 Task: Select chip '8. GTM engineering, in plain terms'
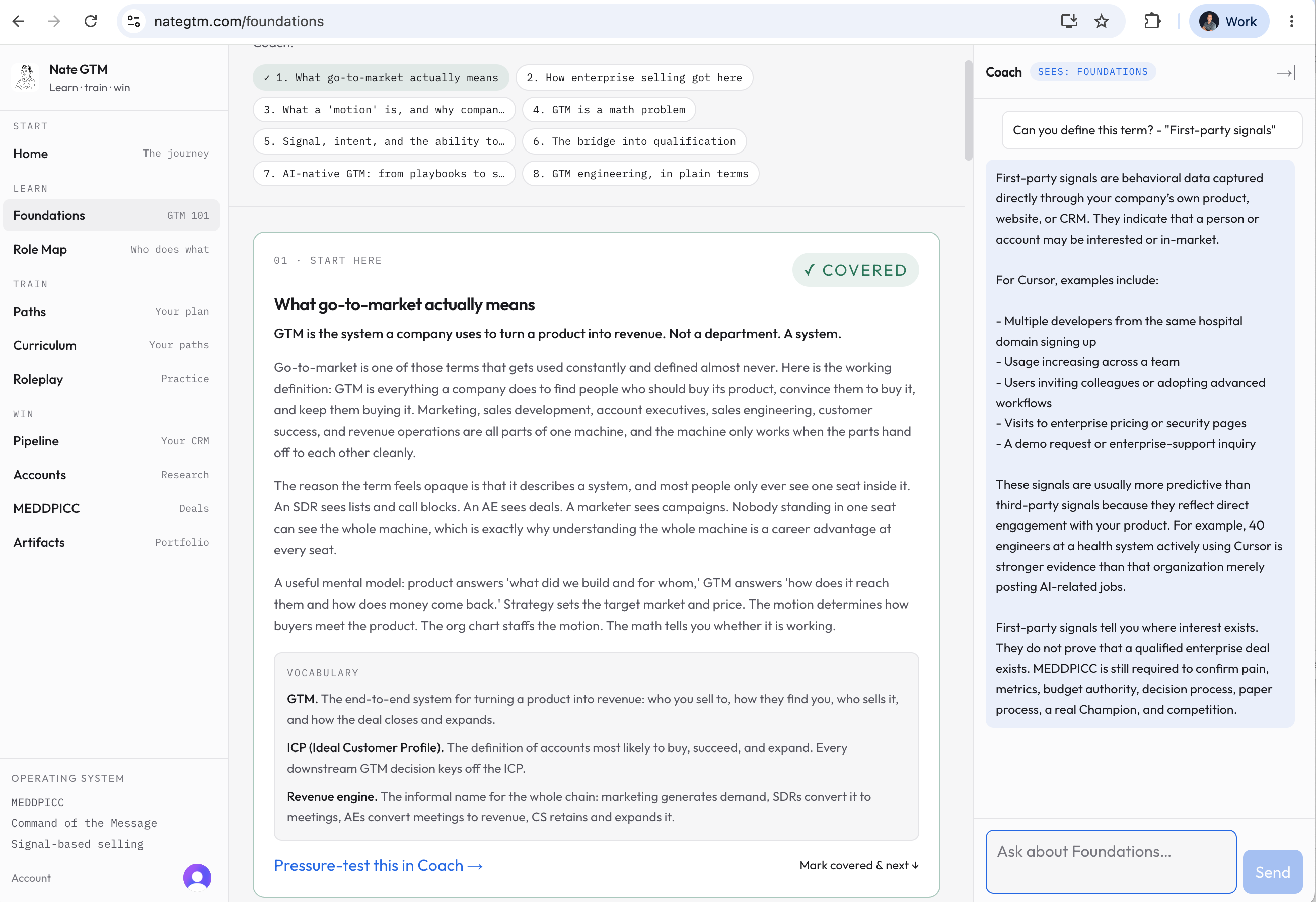pos(640,174)
